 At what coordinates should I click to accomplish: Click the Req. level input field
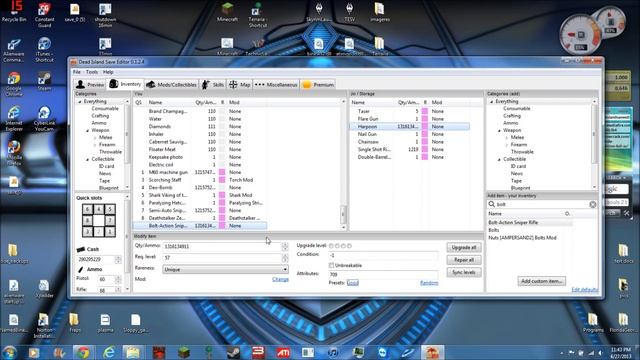click(x=222, y=258)
